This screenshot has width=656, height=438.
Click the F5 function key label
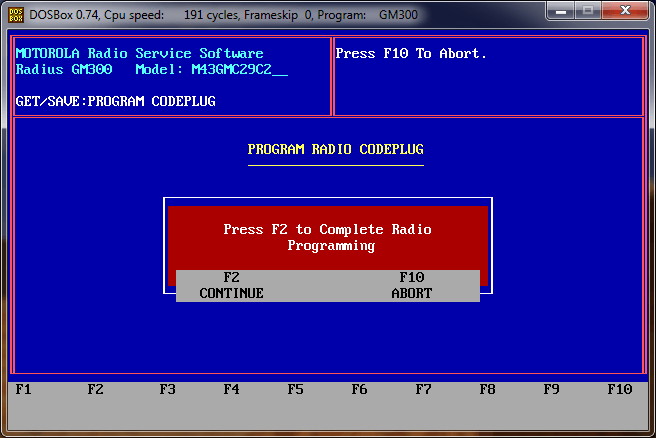pos(295,390)
